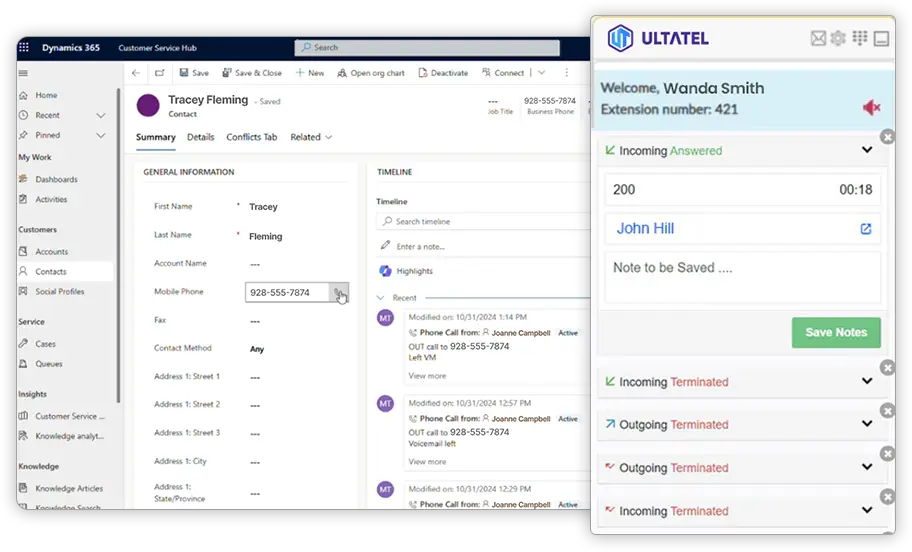
Task: Open the ULTATEL messages envelope icon
Action: pyautogui.click(x=818, y=39)
